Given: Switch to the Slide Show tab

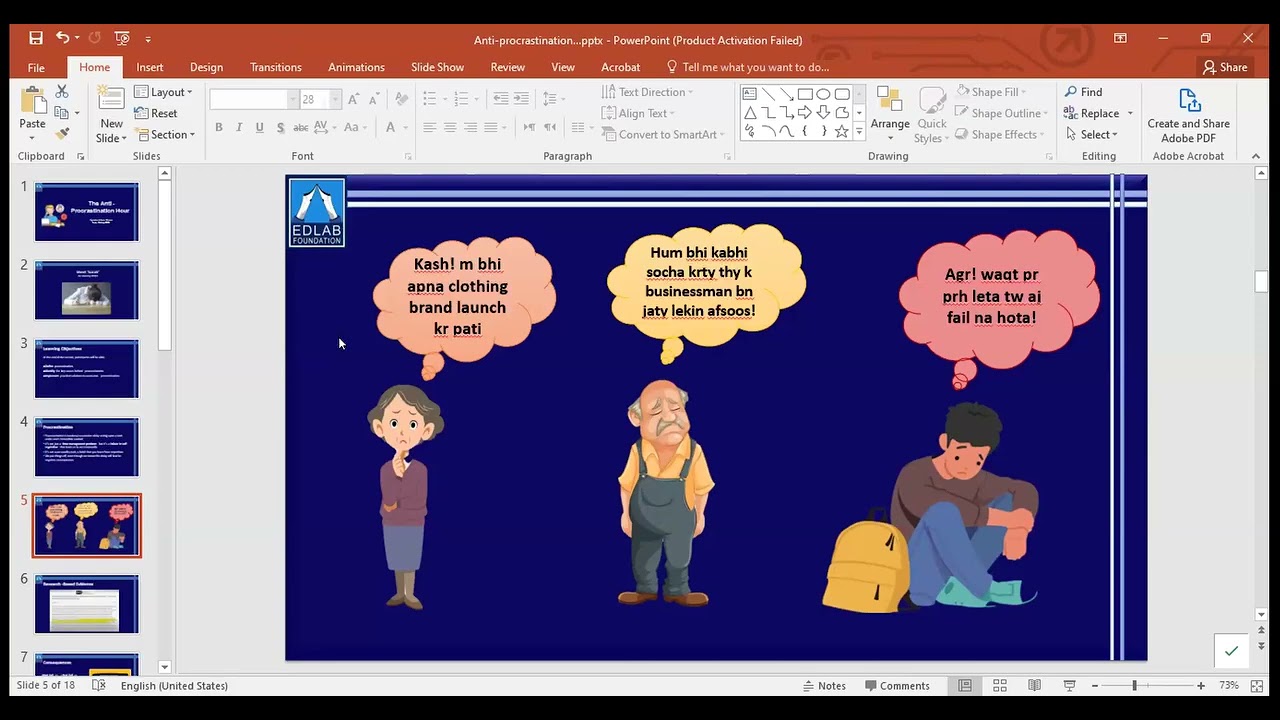Looking at the screenshot, I should [x=437, y=67].
